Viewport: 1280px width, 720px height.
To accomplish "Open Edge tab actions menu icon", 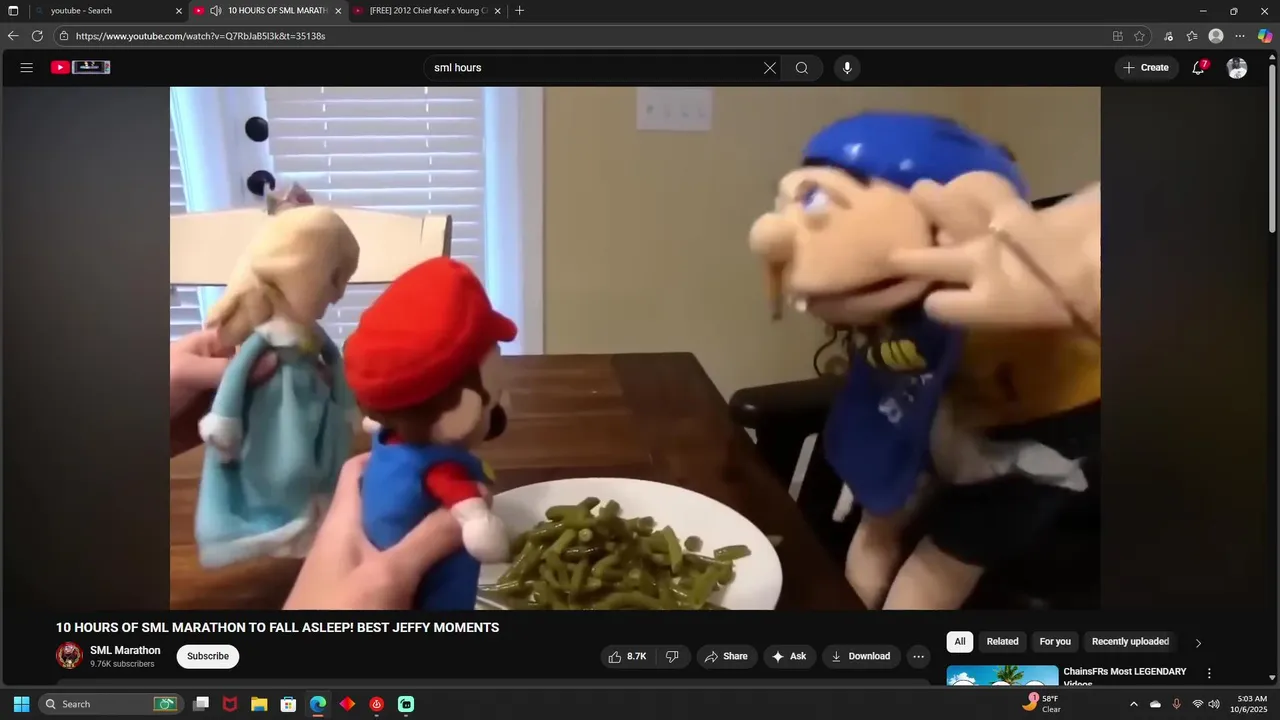I will [13, 11].
